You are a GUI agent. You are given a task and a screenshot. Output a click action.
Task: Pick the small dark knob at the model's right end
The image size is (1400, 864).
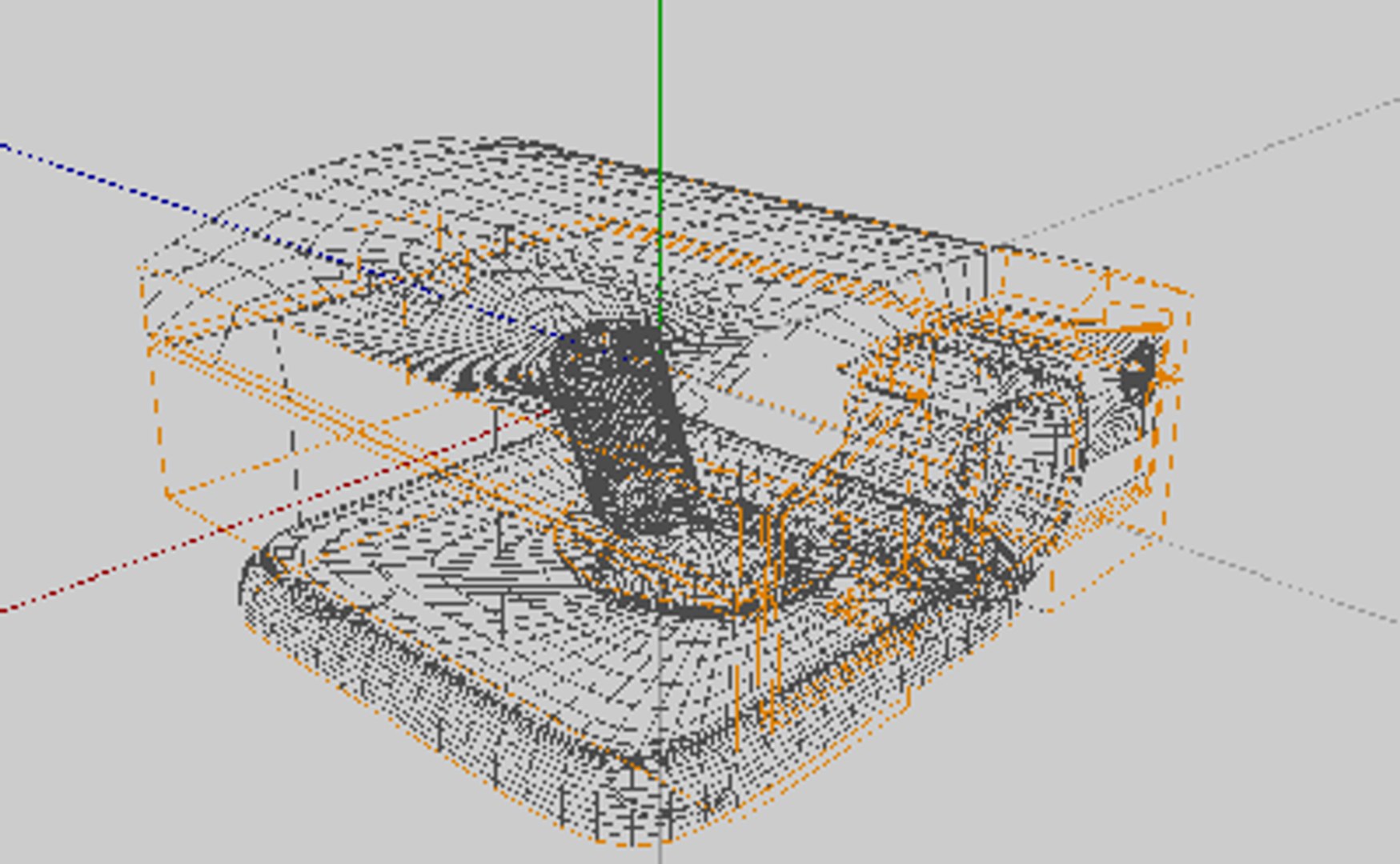(x=1138, y=371)
